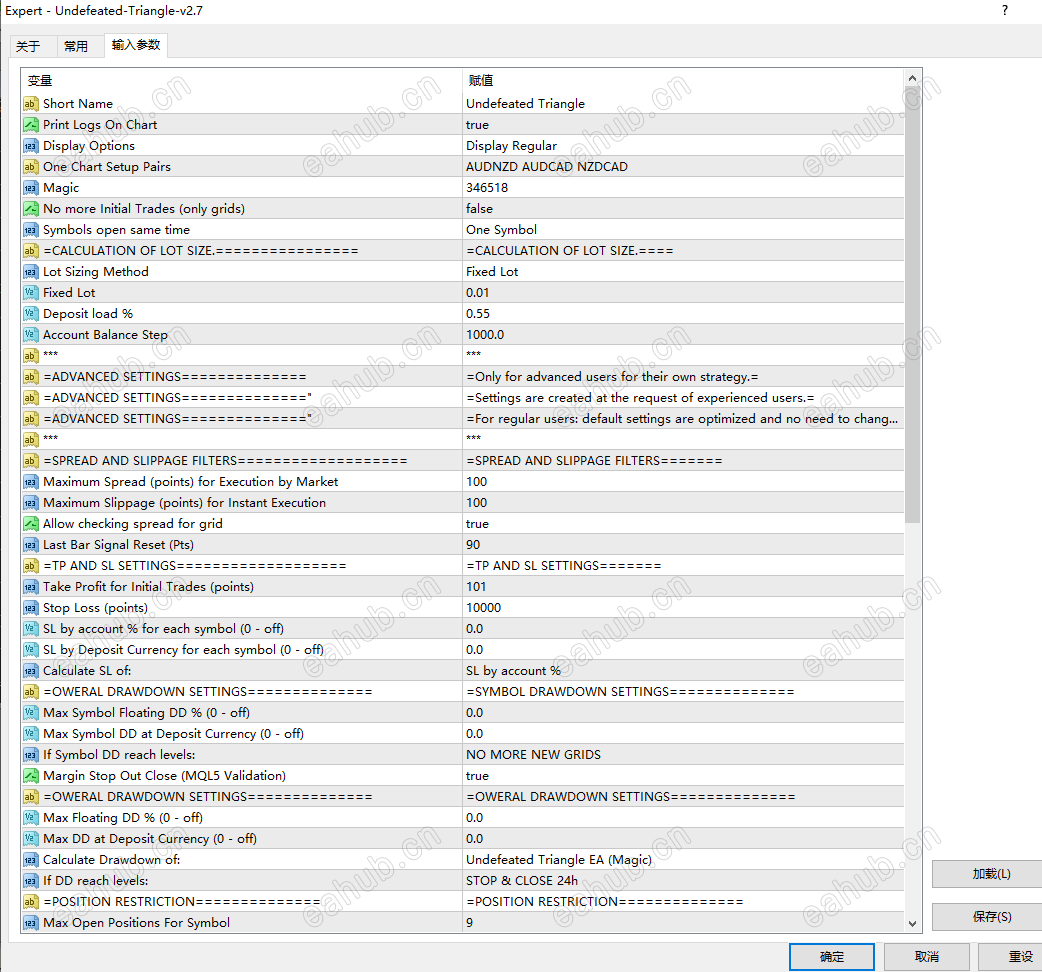Screen dimensions: 1042x972
Task: Open the NO MORE NEW GRIDS value dropdown
Action: click(683, 755)
